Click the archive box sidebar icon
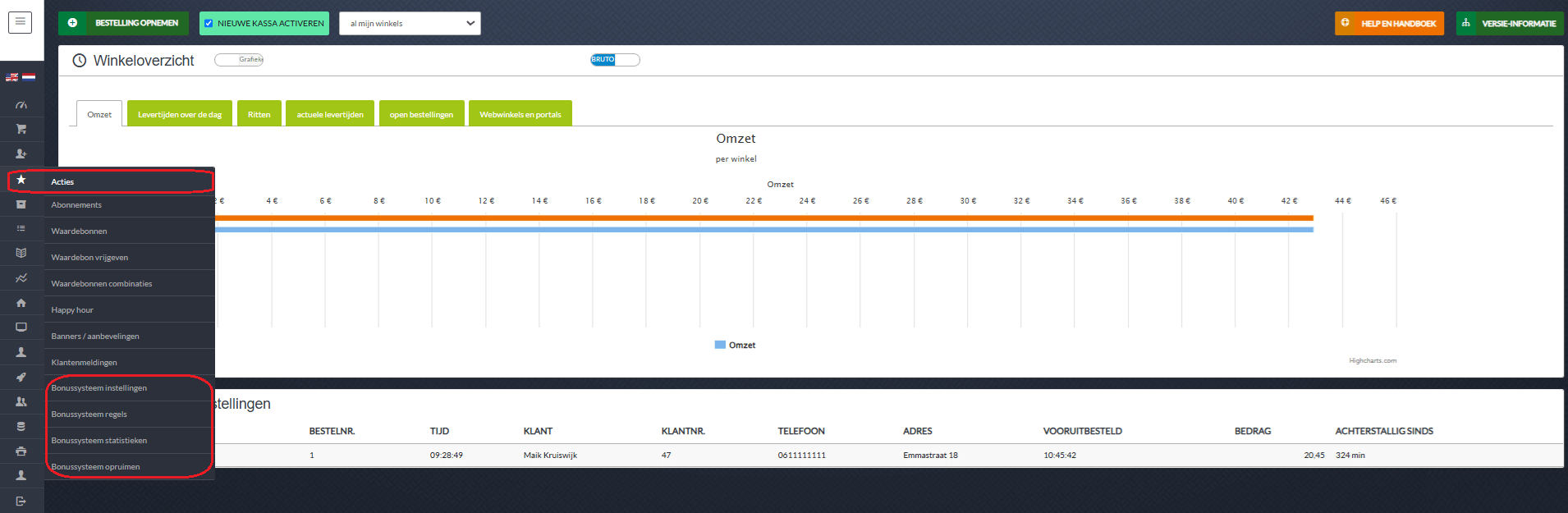Screen dimensions: 1568x513 click(x=21, y=204)
